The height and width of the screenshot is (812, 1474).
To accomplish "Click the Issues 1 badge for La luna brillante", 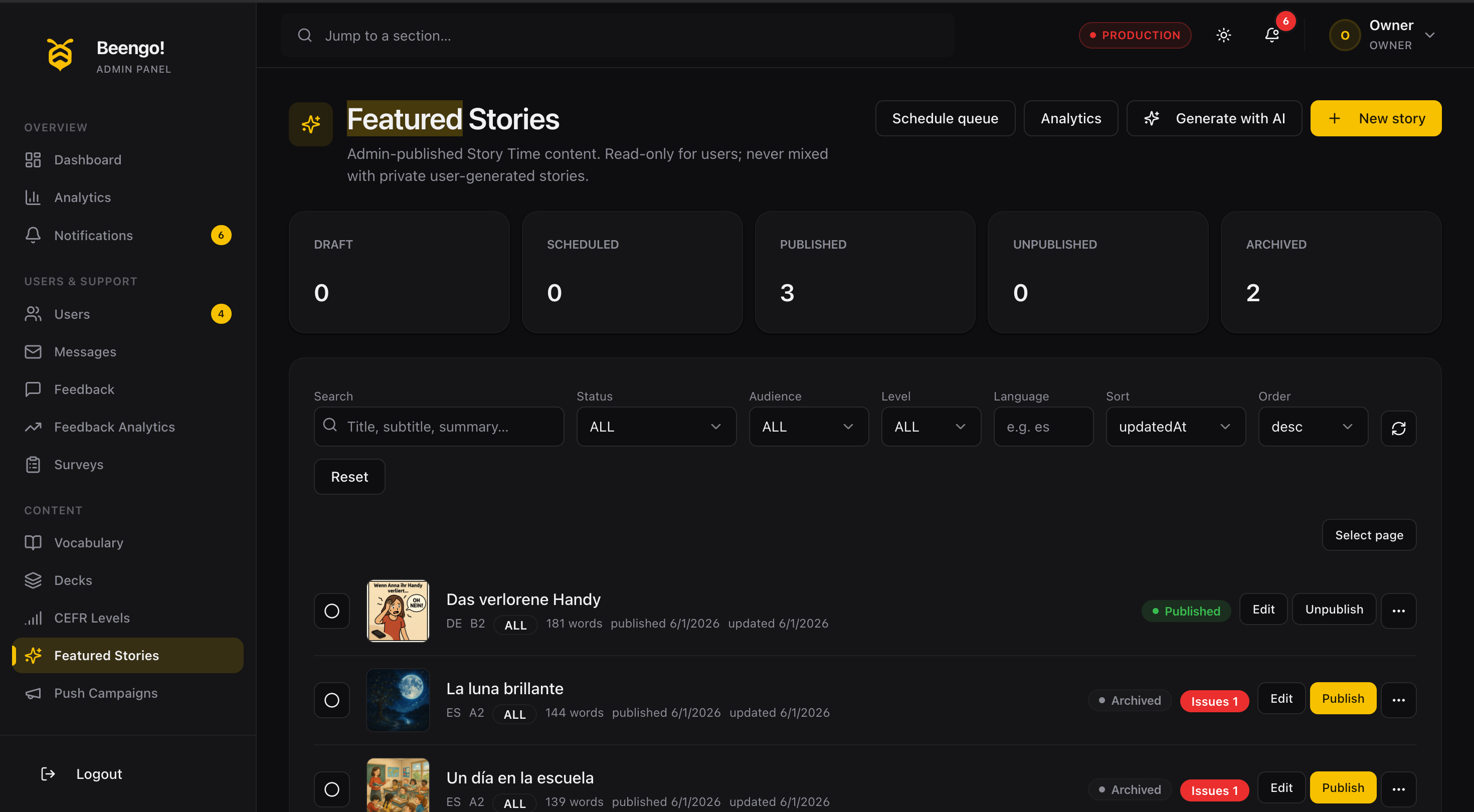I will click(1214, 702).
